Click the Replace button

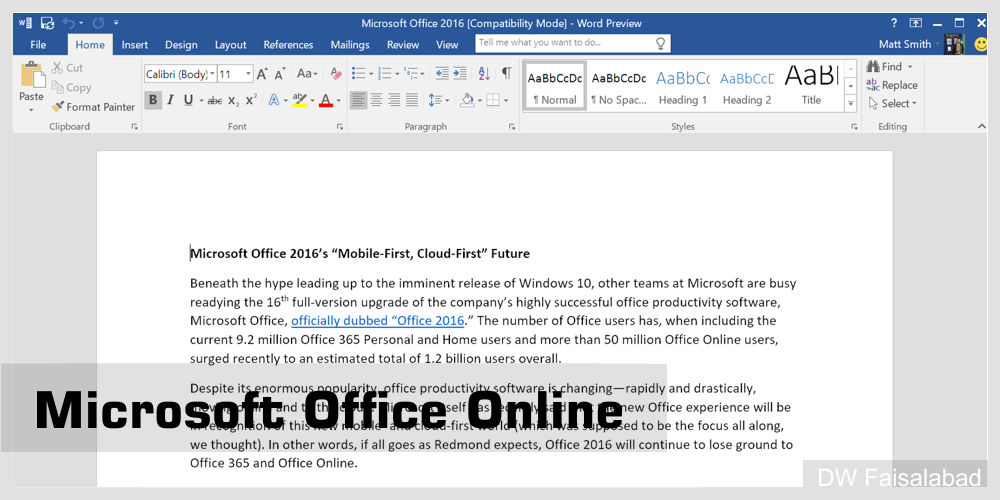click(892, 85)
